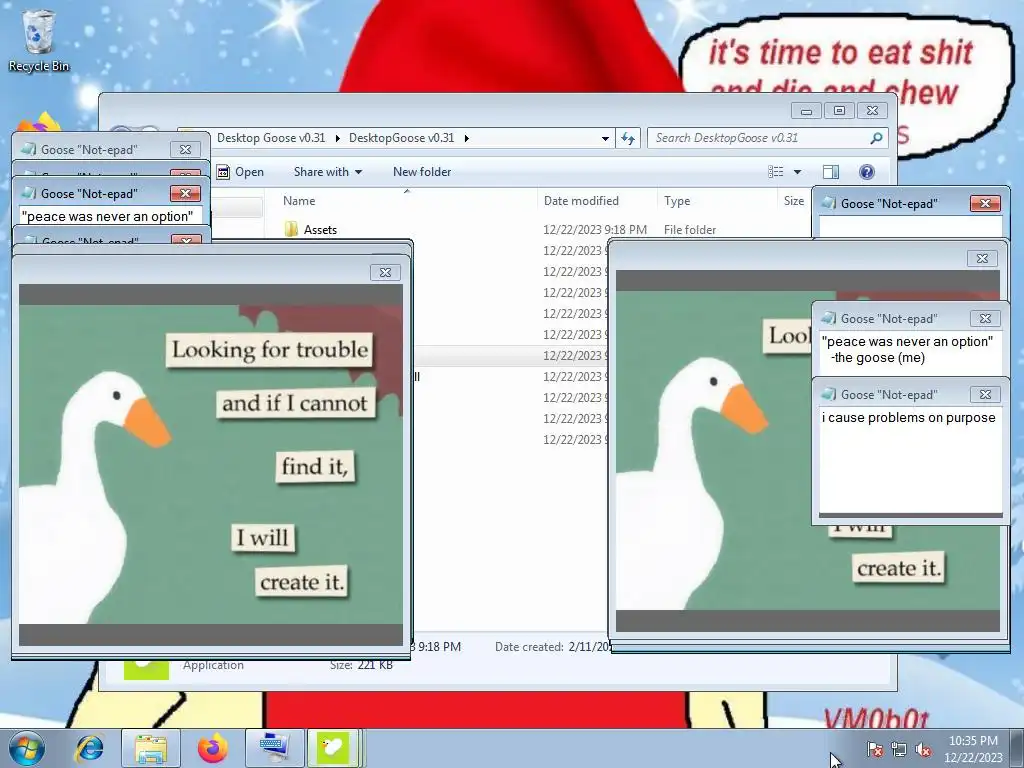Expand Share with dropdown menu
Image resolution: width=1024 pixels, height=768 pixels.
coord(328,172)
